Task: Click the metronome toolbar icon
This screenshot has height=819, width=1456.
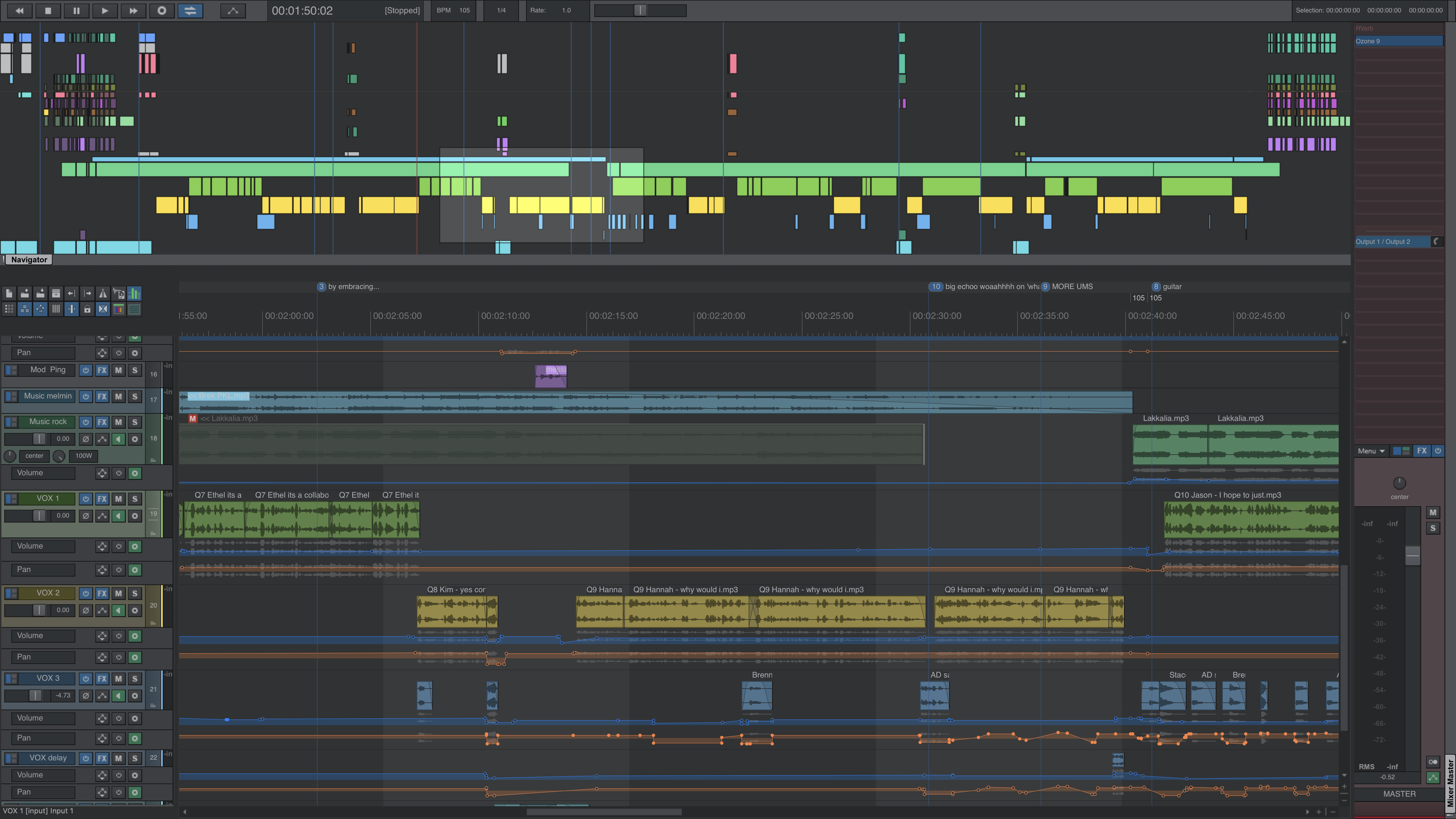Action: tap(103, 293)
